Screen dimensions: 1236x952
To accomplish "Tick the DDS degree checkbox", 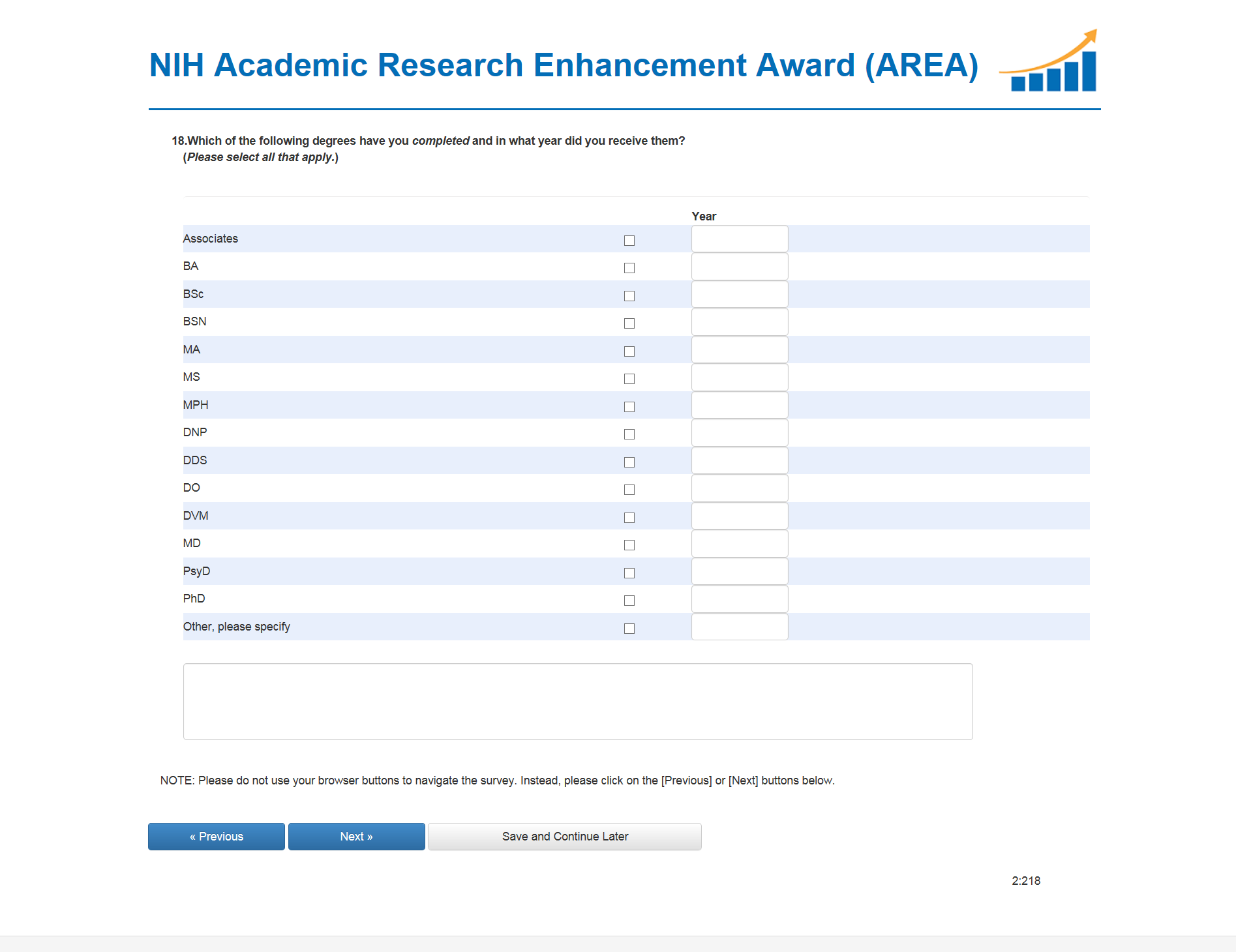I will 629,462.
